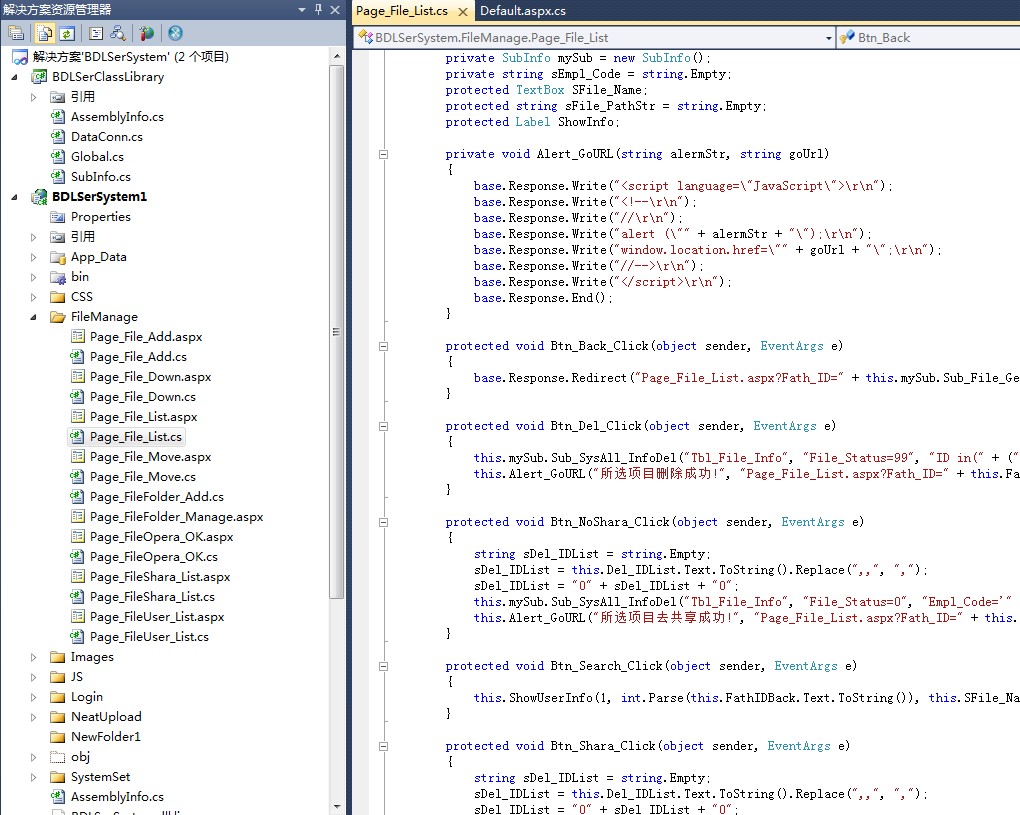Collapse the FileManage folder
Viewport: 1020px width, 815px height.
click(x=33, y=317)
